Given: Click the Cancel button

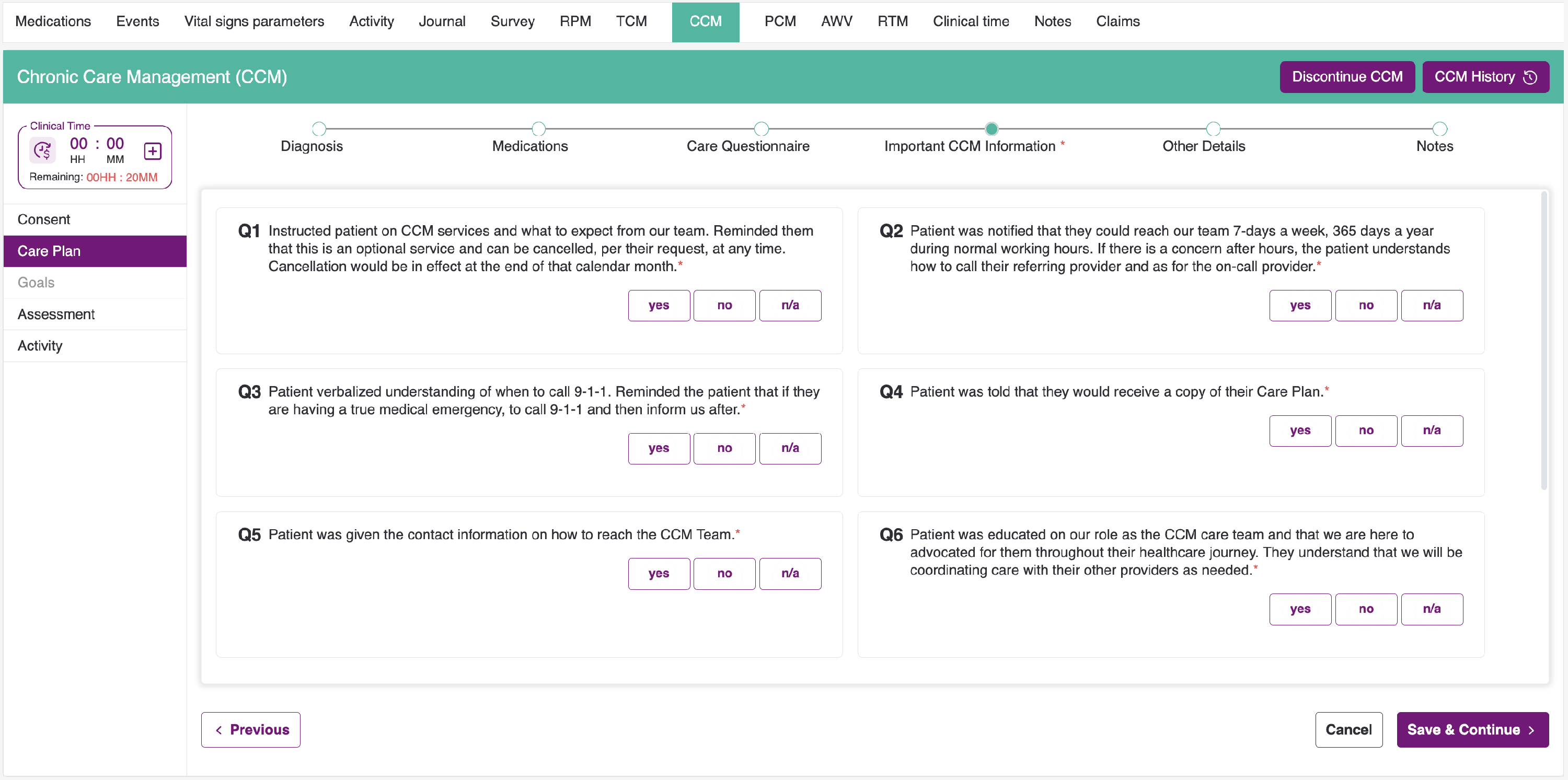Looking at the screenshot, I should (x=1348, y=729).
